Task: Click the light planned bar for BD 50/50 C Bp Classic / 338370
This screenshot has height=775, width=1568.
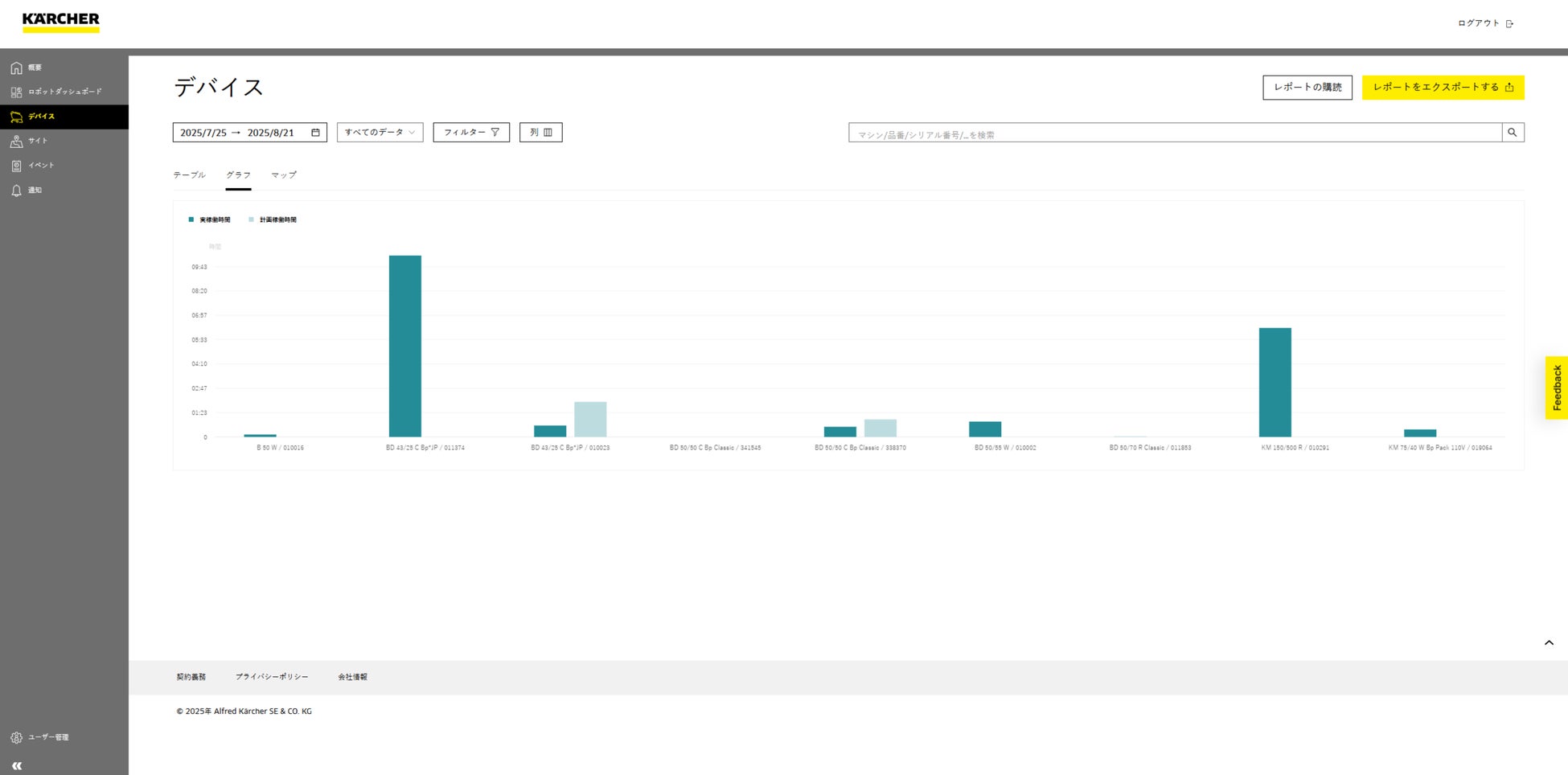Action: (880, 428)
